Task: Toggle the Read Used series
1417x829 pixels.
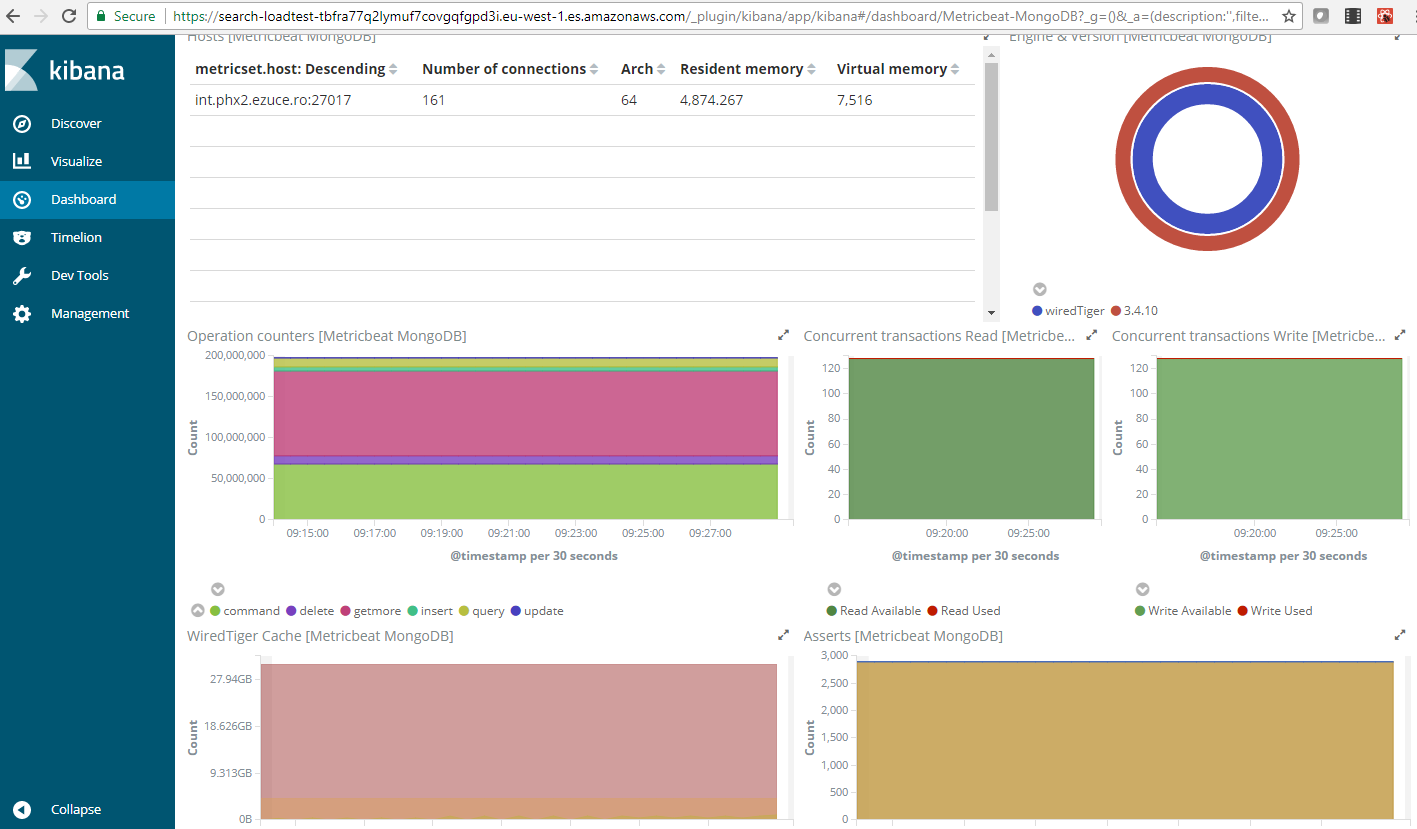Action: [964, 611]
